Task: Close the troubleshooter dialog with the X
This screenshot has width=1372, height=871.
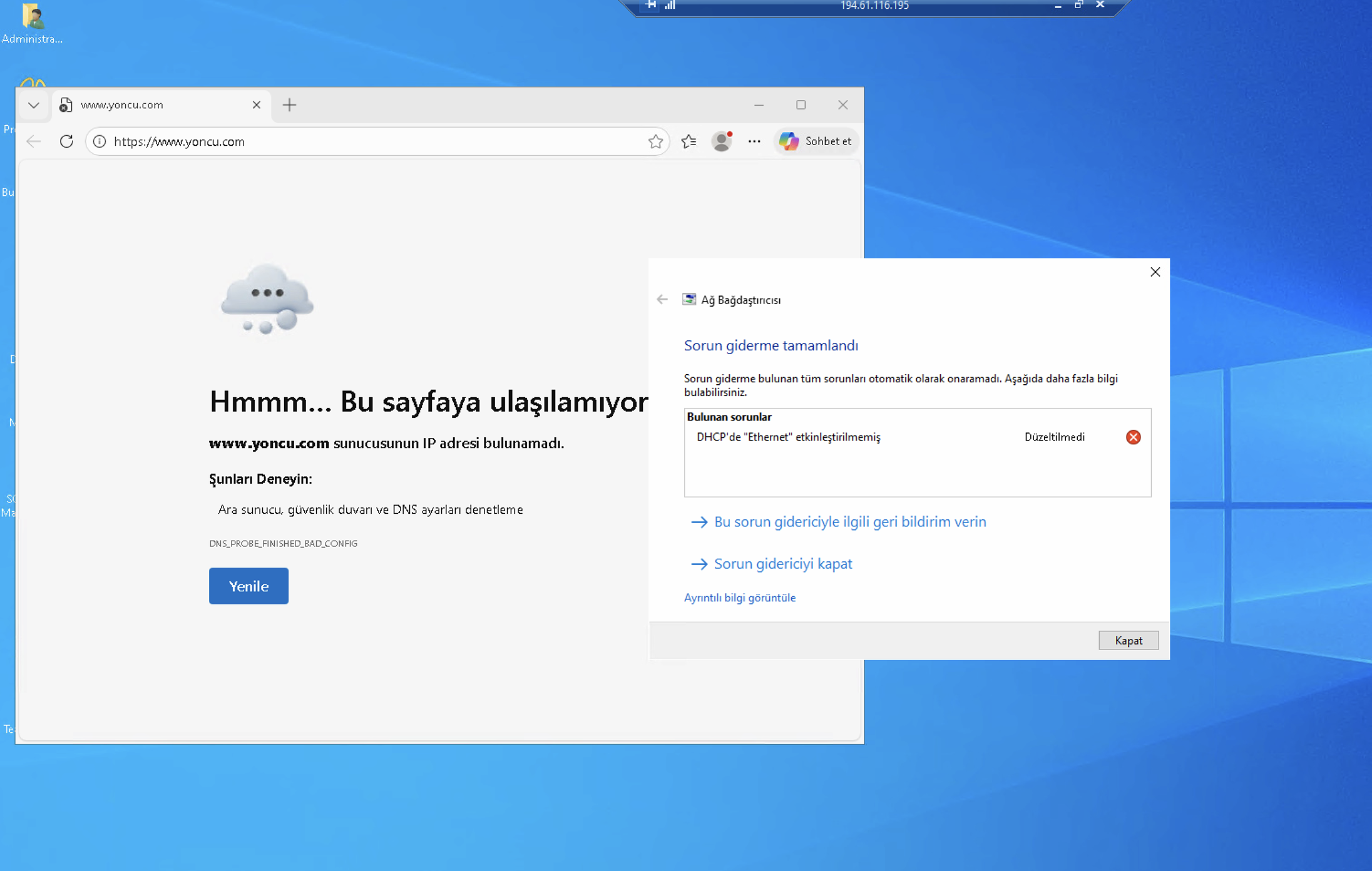Action: pyautogui.click(x=1155, y=272)
